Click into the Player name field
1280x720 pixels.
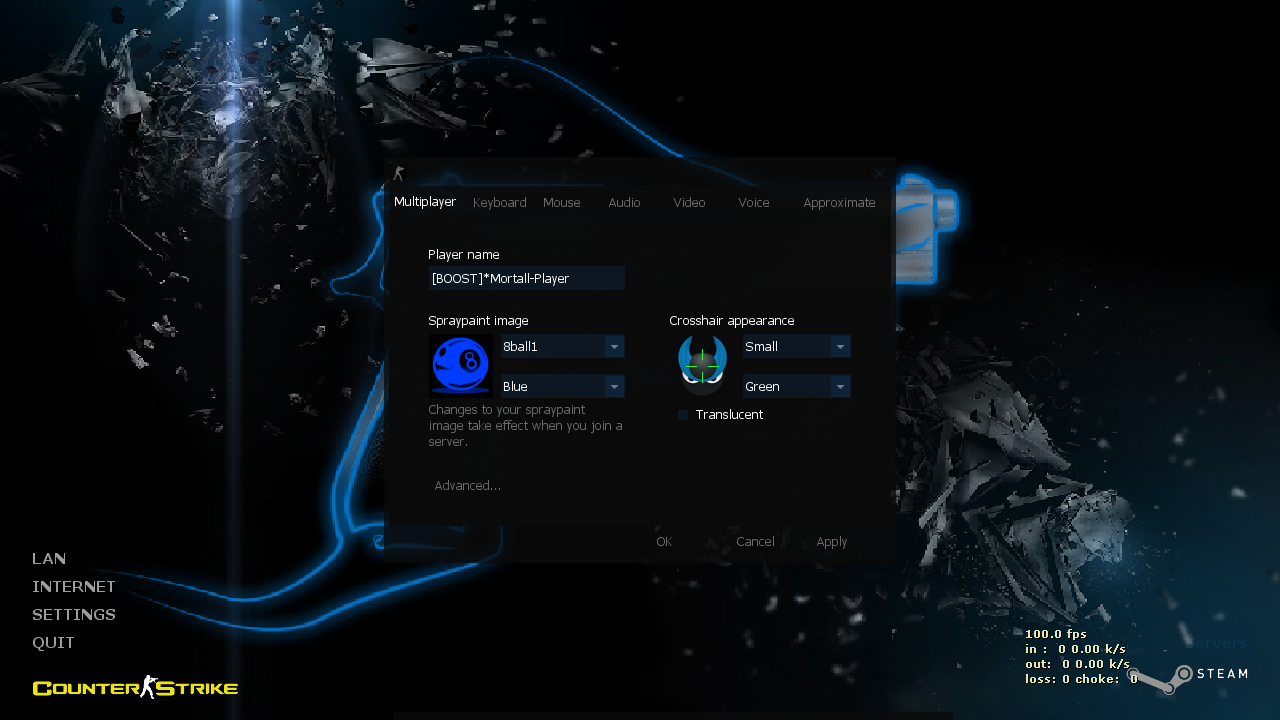[526, 279]
